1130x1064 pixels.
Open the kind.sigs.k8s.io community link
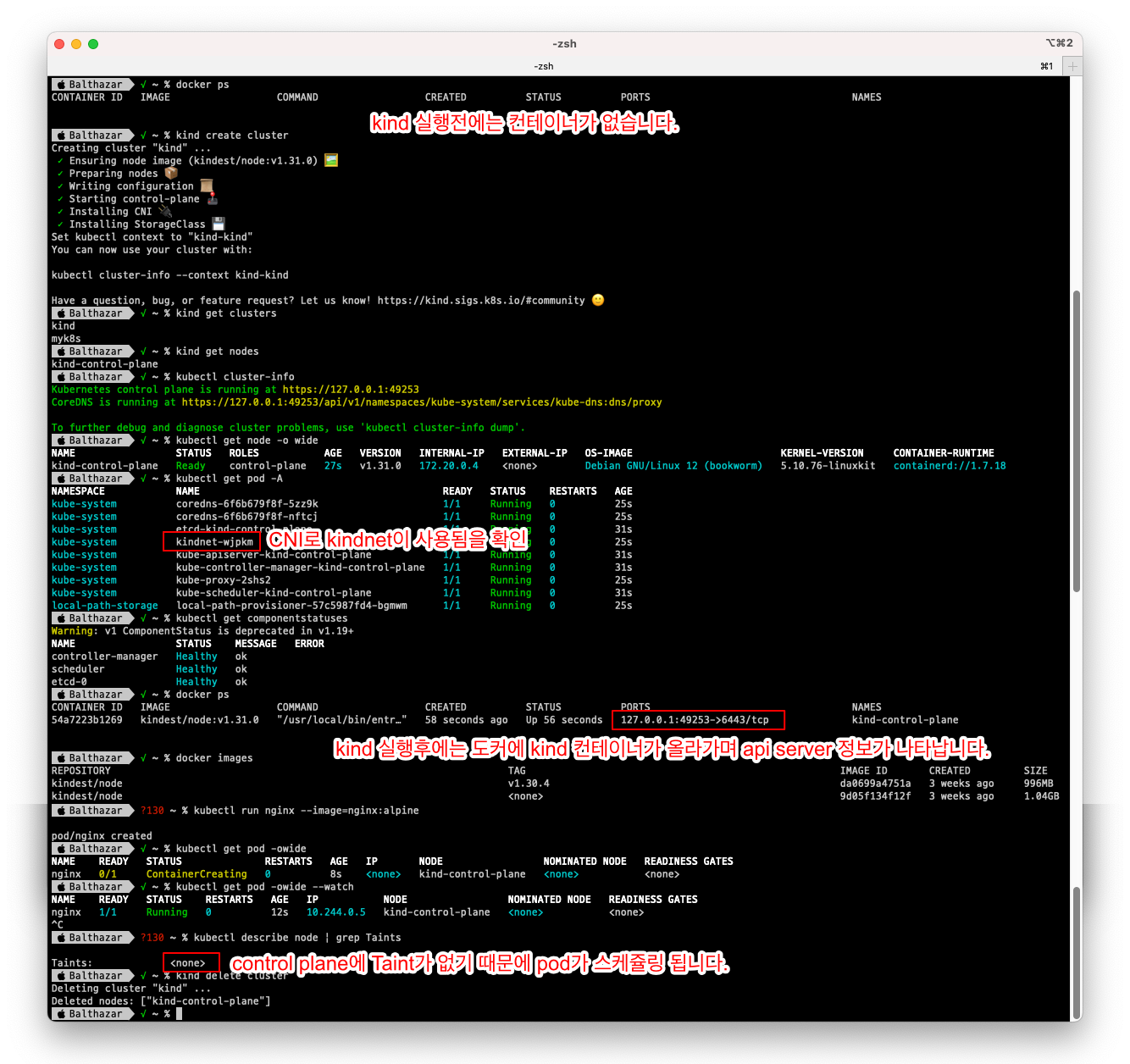(x=481, y=301)
